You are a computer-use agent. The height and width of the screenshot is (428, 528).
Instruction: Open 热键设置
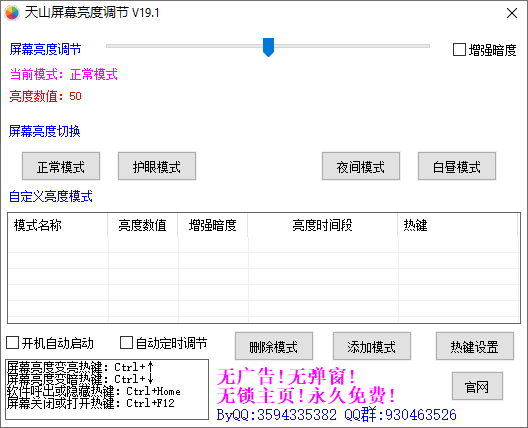click(475, 346)
